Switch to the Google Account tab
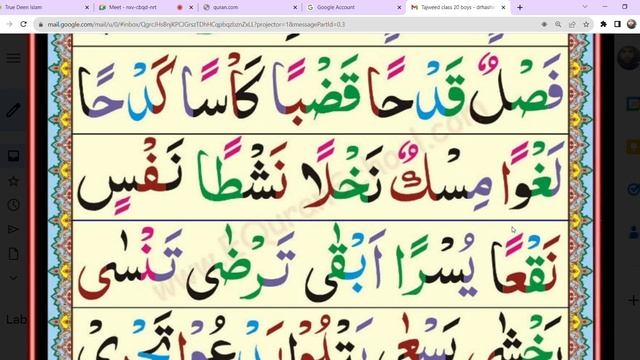The height and width of the screenshot is (360, 640). [x=353, y=7]
